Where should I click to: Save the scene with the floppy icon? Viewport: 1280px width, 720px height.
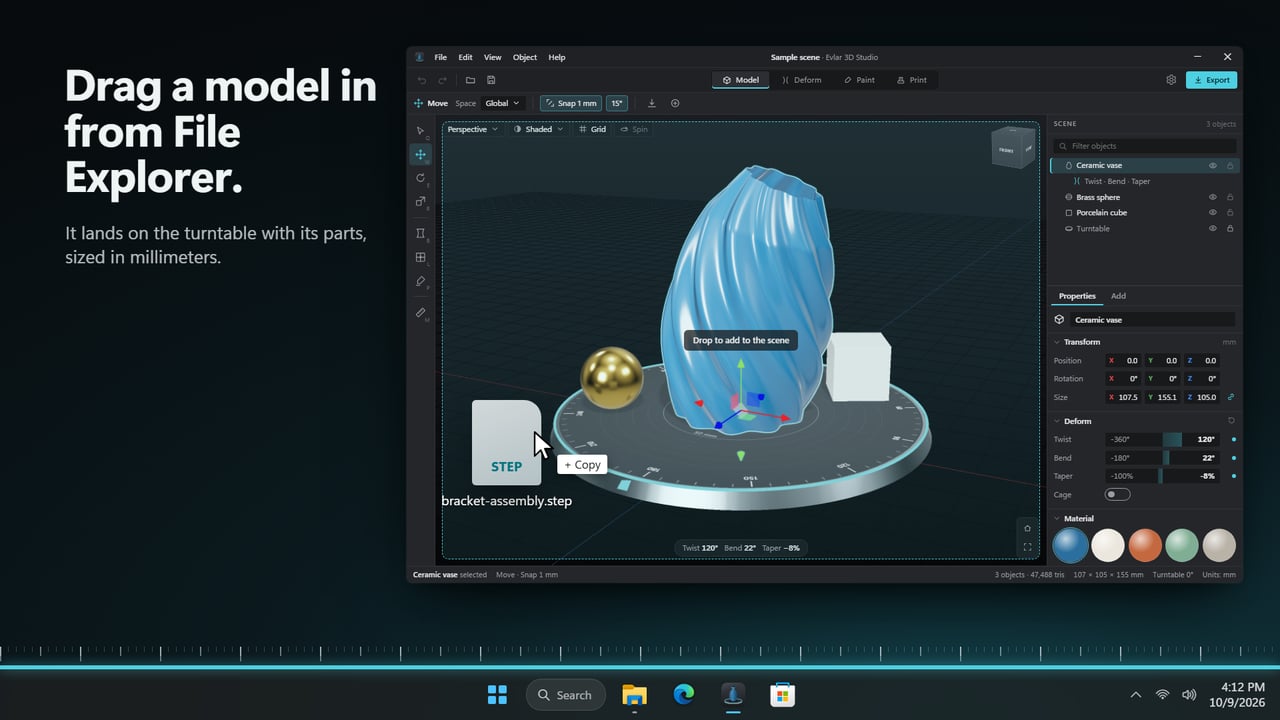pyautogui.click(x=491, y=80)
